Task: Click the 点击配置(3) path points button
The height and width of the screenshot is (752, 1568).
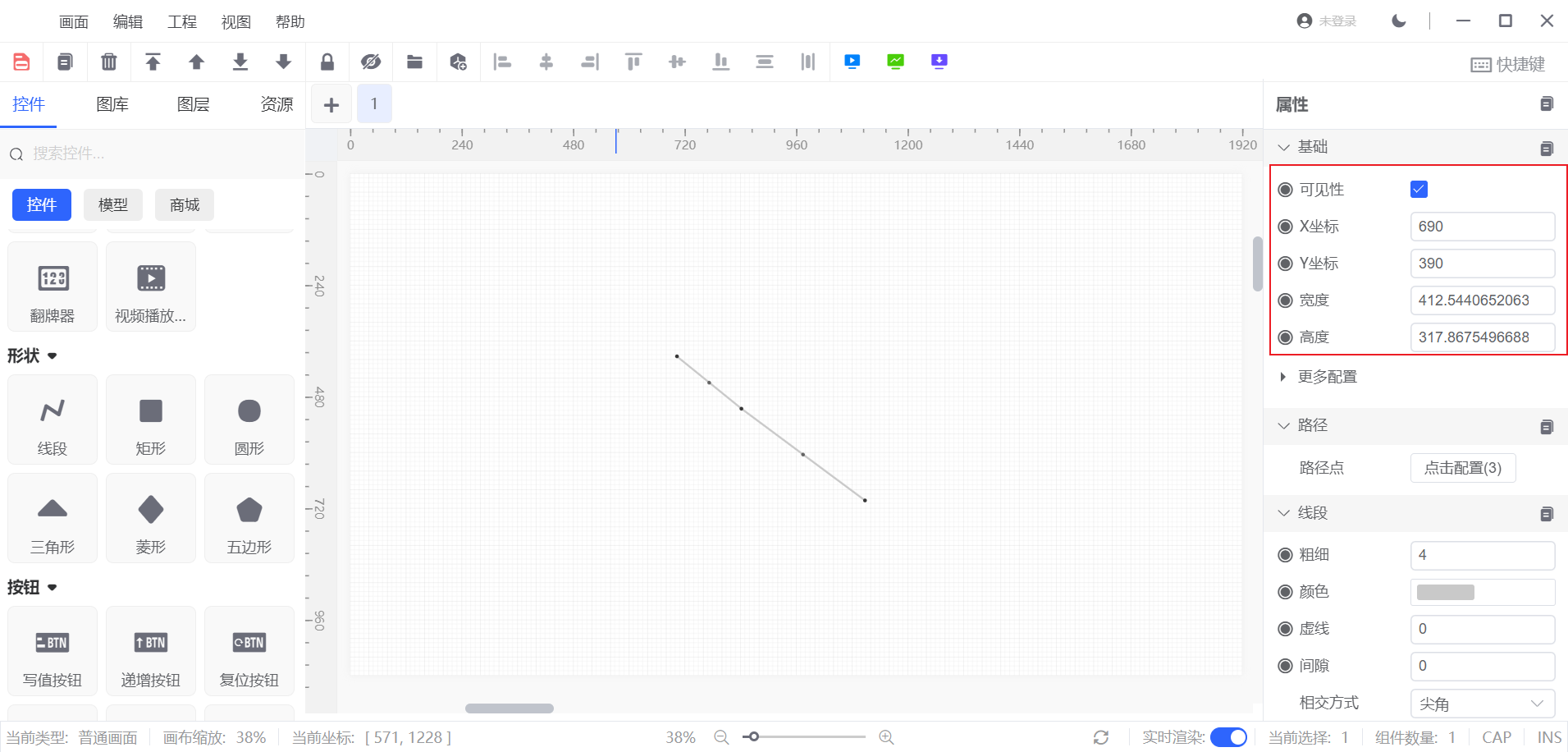Action: (x=1462, y=468)
